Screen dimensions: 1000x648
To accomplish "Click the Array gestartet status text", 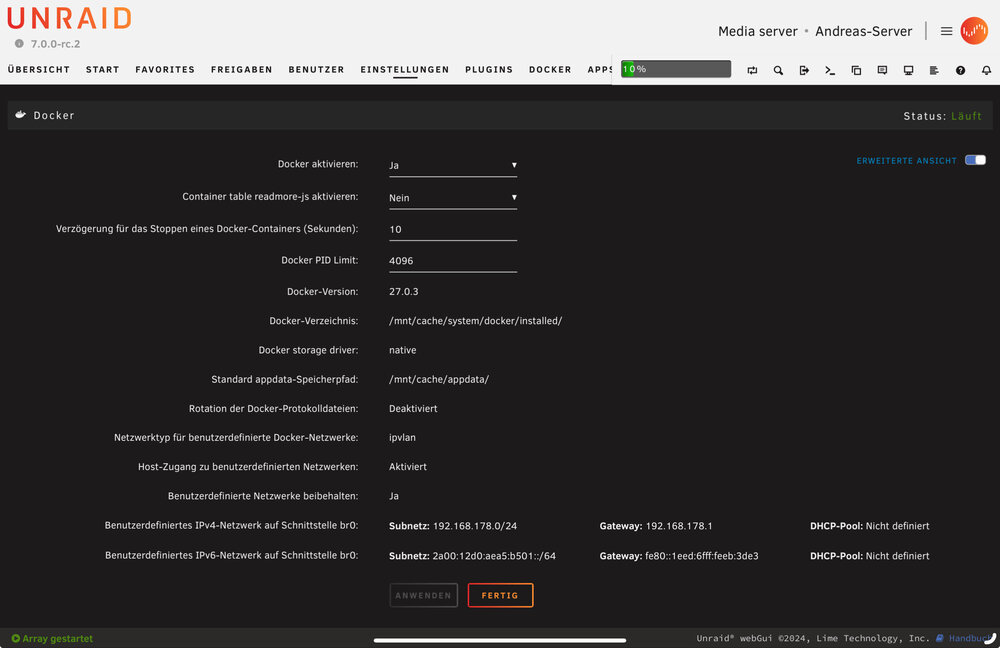I will [x=57, y=638].
